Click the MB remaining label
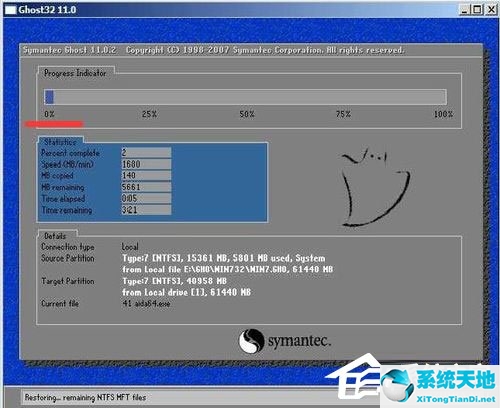 click(x=63, y=187)
